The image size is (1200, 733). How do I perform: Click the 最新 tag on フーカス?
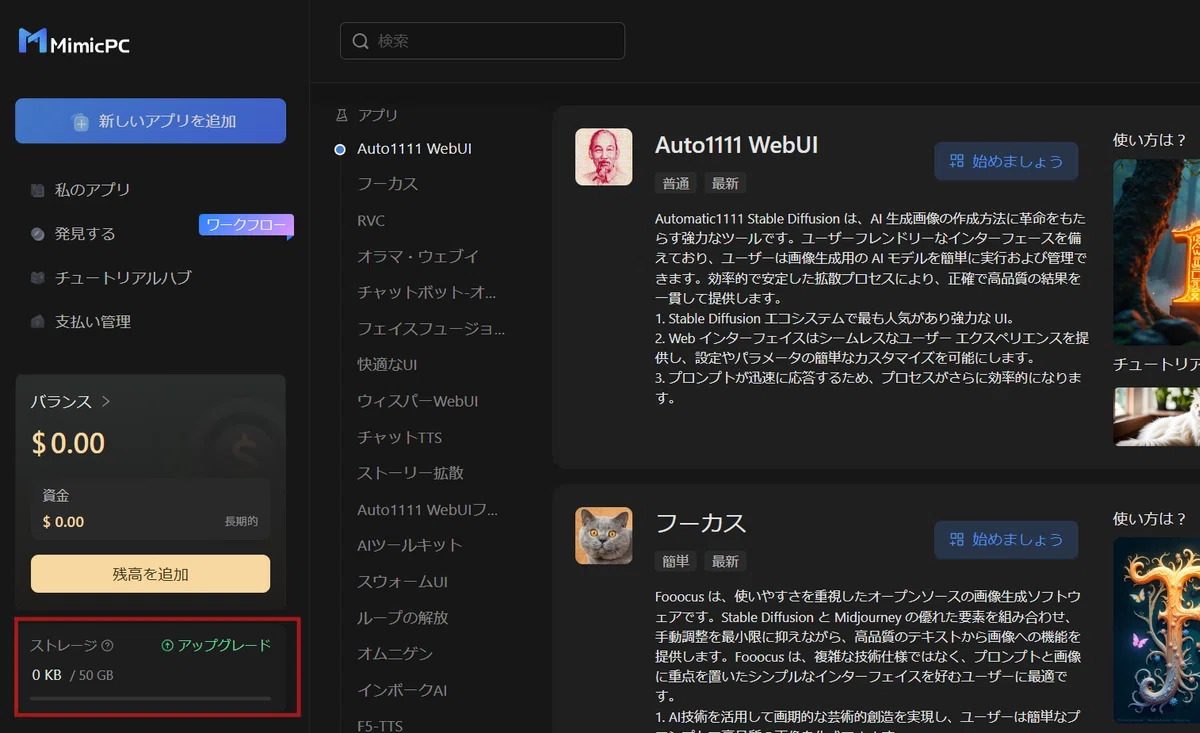(x=725, y=561)
